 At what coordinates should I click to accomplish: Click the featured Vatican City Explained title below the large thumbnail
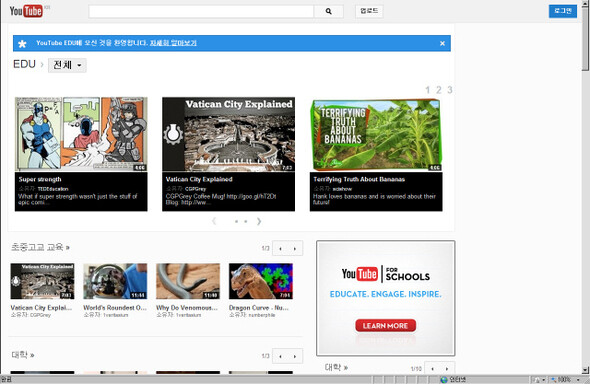[199, 179]
